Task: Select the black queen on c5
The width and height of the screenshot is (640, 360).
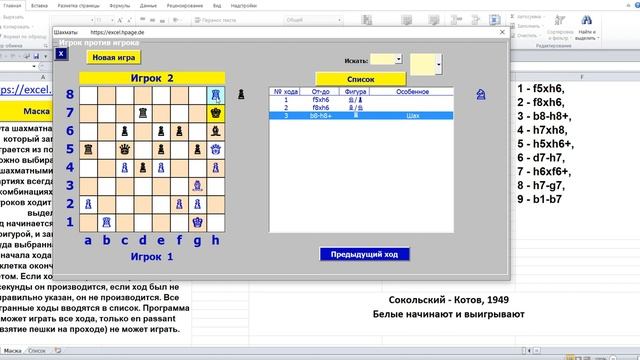Action: pos(124,149)
